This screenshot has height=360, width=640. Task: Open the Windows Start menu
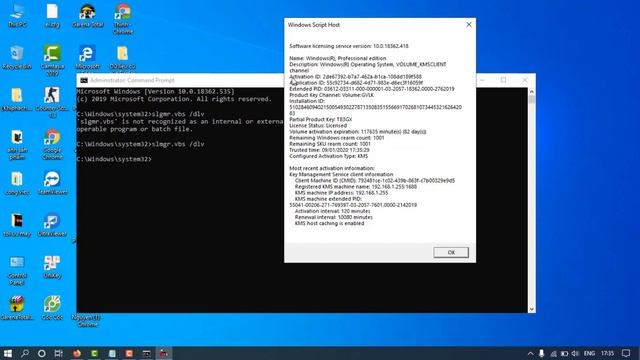point(7,353)
